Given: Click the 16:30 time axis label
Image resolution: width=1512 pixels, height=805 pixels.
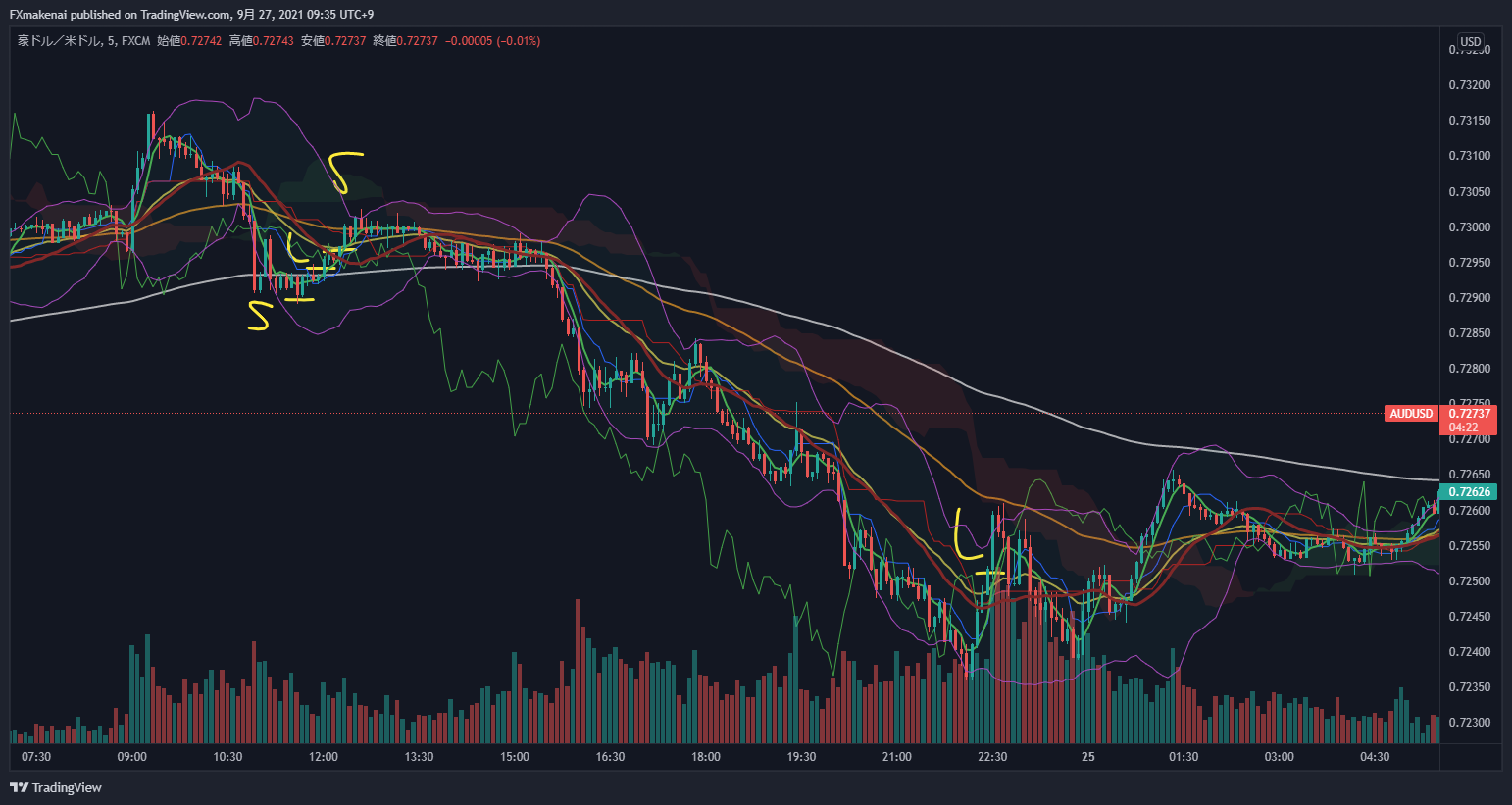Looking at the screenshot, I should pos(610,757).
